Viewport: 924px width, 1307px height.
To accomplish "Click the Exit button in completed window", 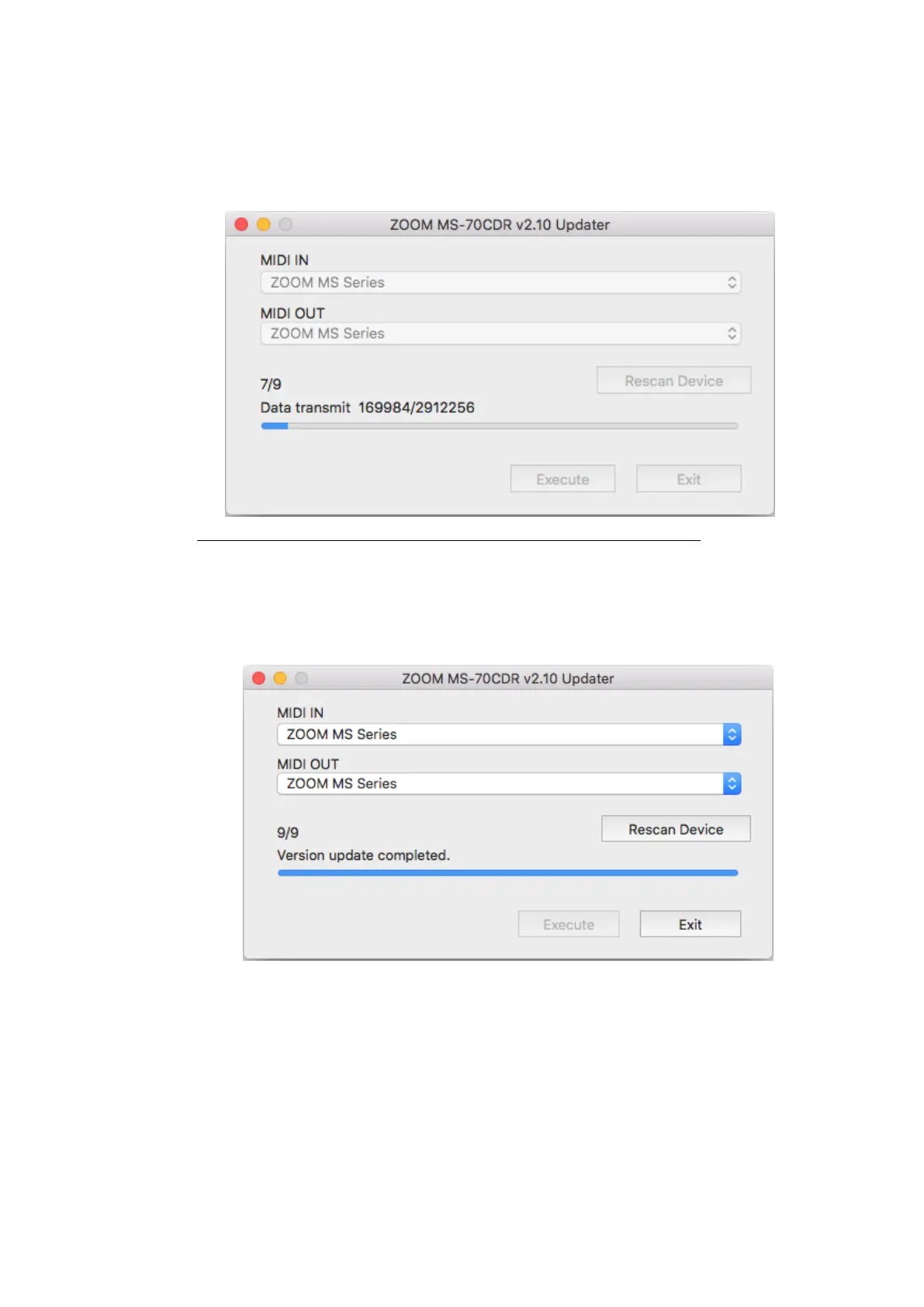I will point(690,924).
